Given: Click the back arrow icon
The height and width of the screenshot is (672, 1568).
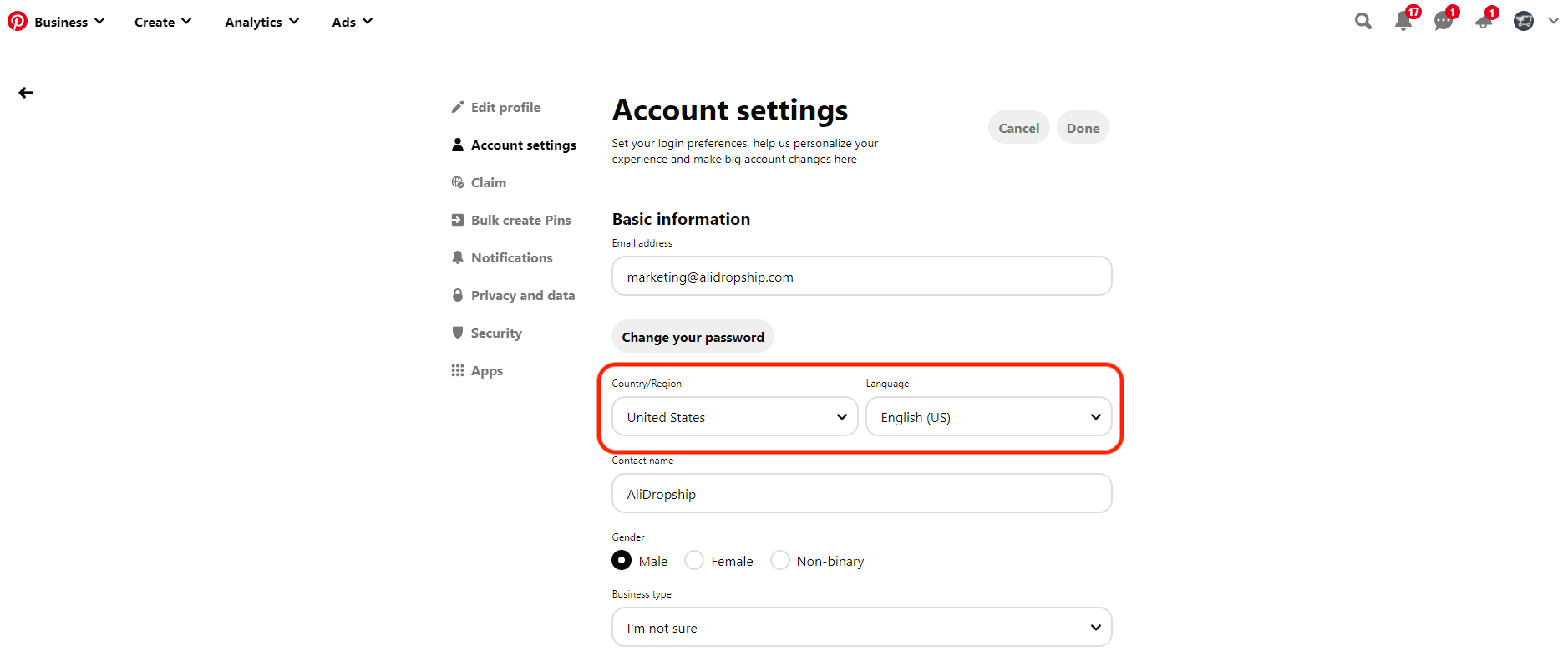Looking at the screenshot, I should [26, 93].
